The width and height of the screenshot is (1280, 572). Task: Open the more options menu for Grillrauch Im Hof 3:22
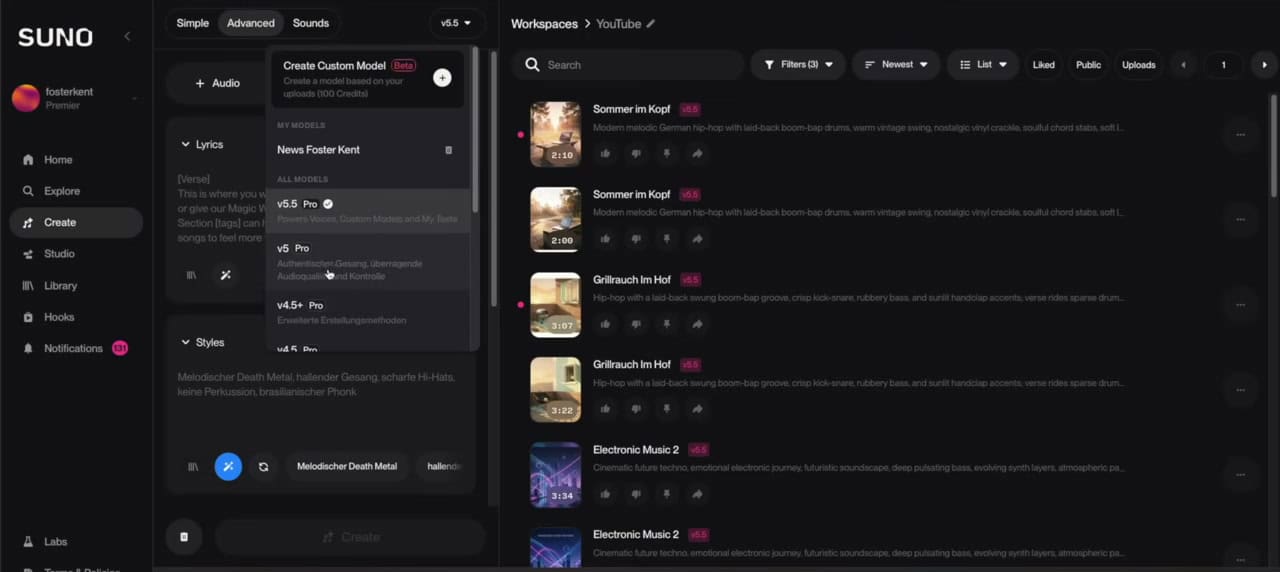tap(1240, 390)
